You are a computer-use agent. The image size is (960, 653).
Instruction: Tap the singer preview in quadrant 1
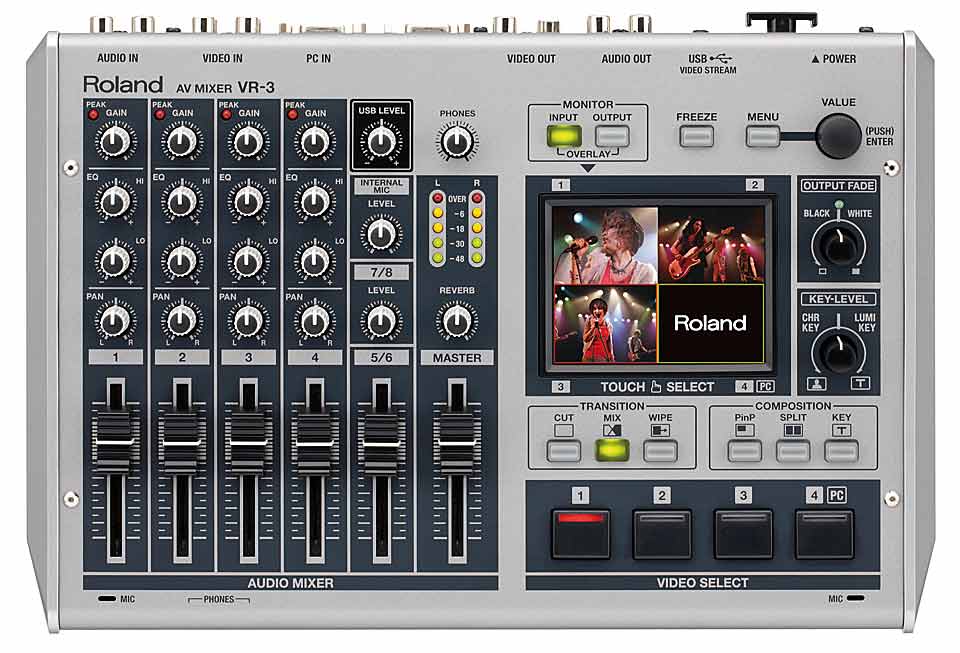click(605, 245)
